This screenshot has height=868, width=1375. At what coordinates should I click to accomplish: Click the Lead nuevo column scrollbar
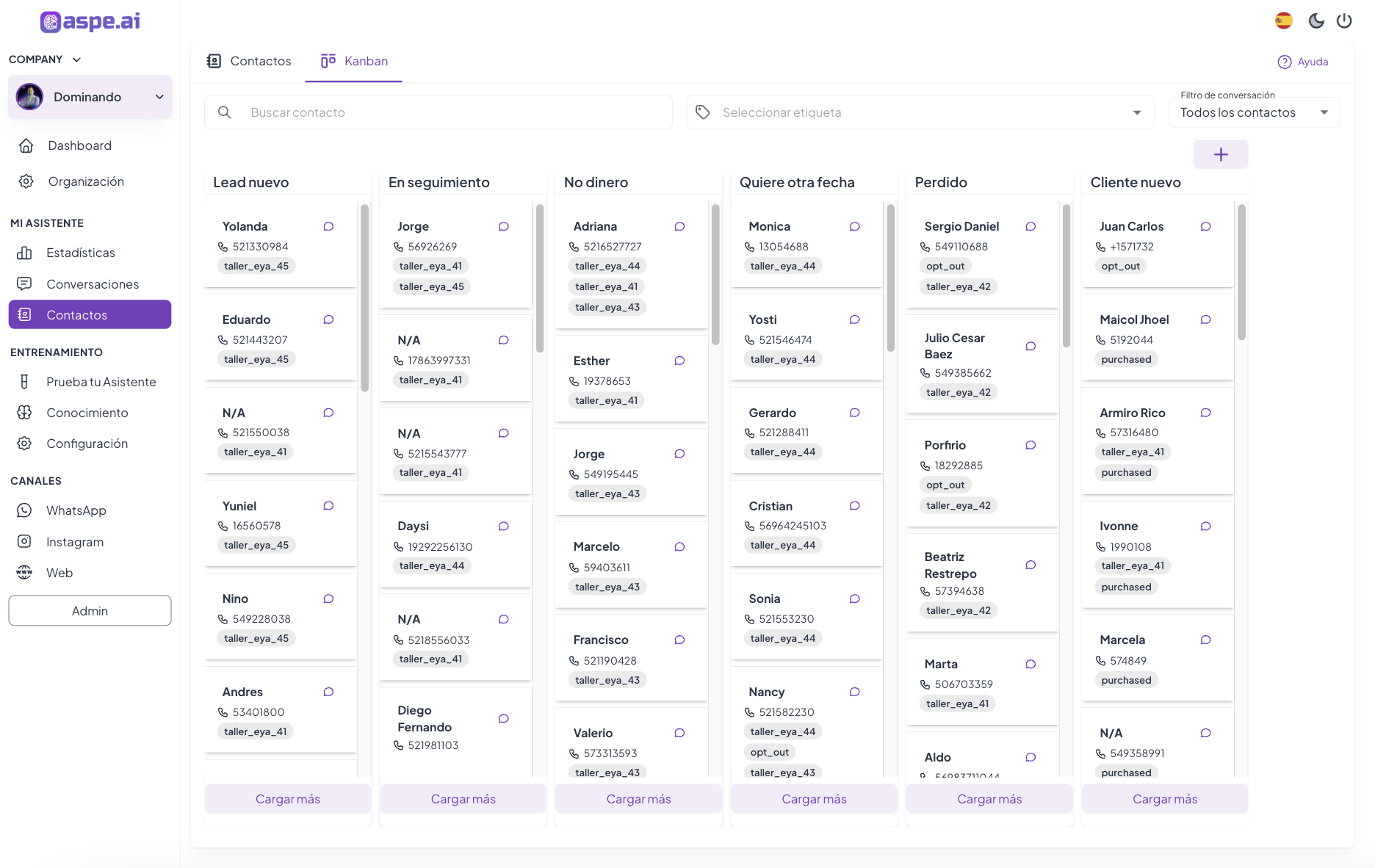point(364,297)
